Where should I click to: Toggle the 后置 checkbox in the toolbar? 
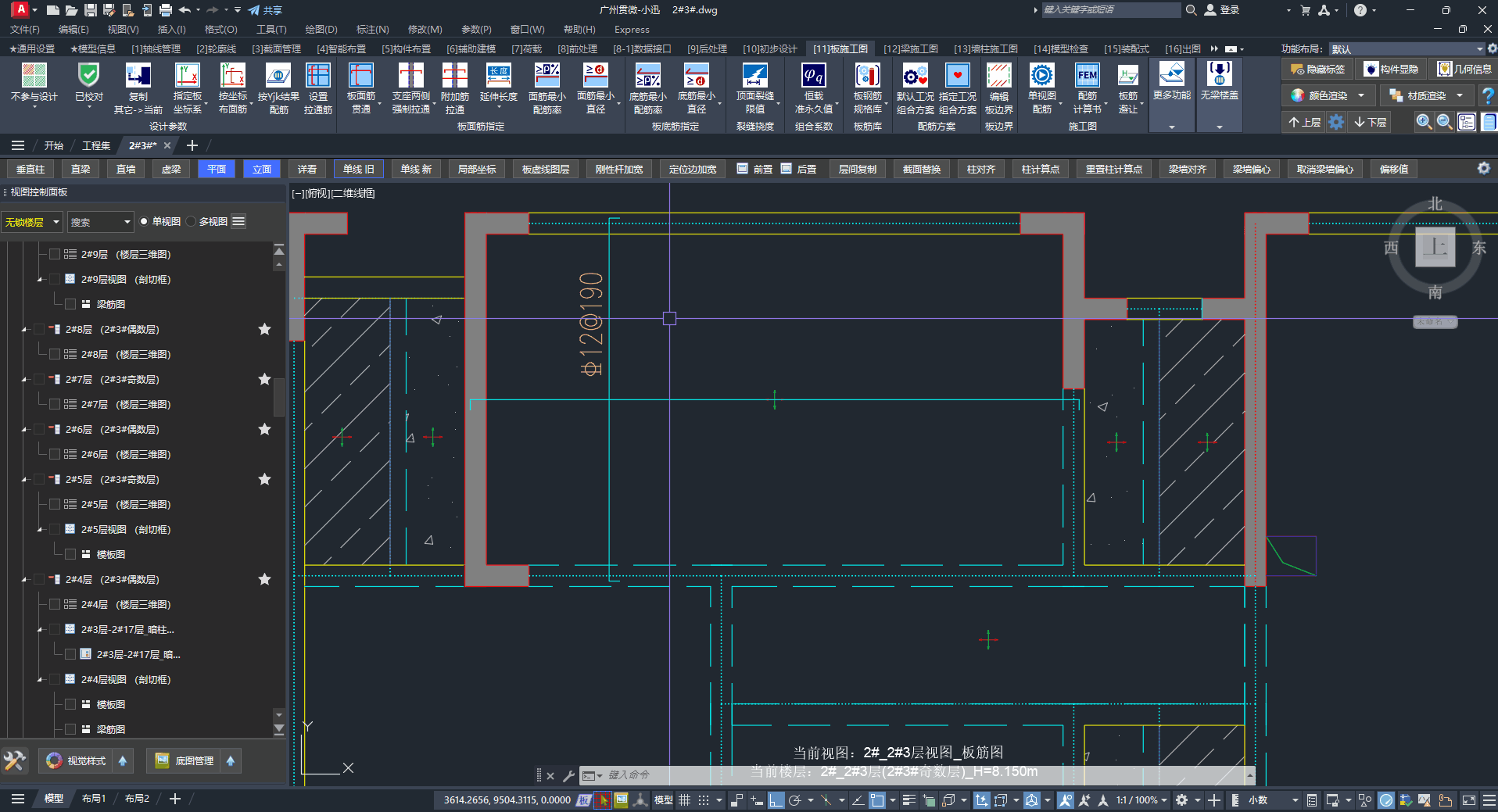(x=787, y=169)
